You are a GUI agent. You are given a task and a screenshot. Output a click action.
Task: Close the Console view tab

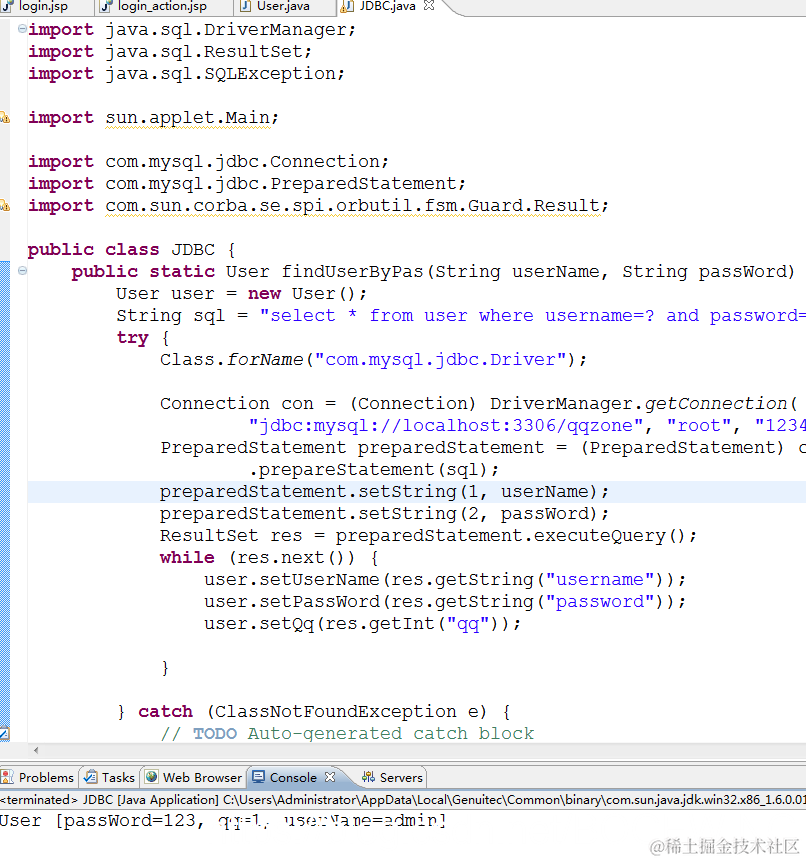tap(330, 777)
